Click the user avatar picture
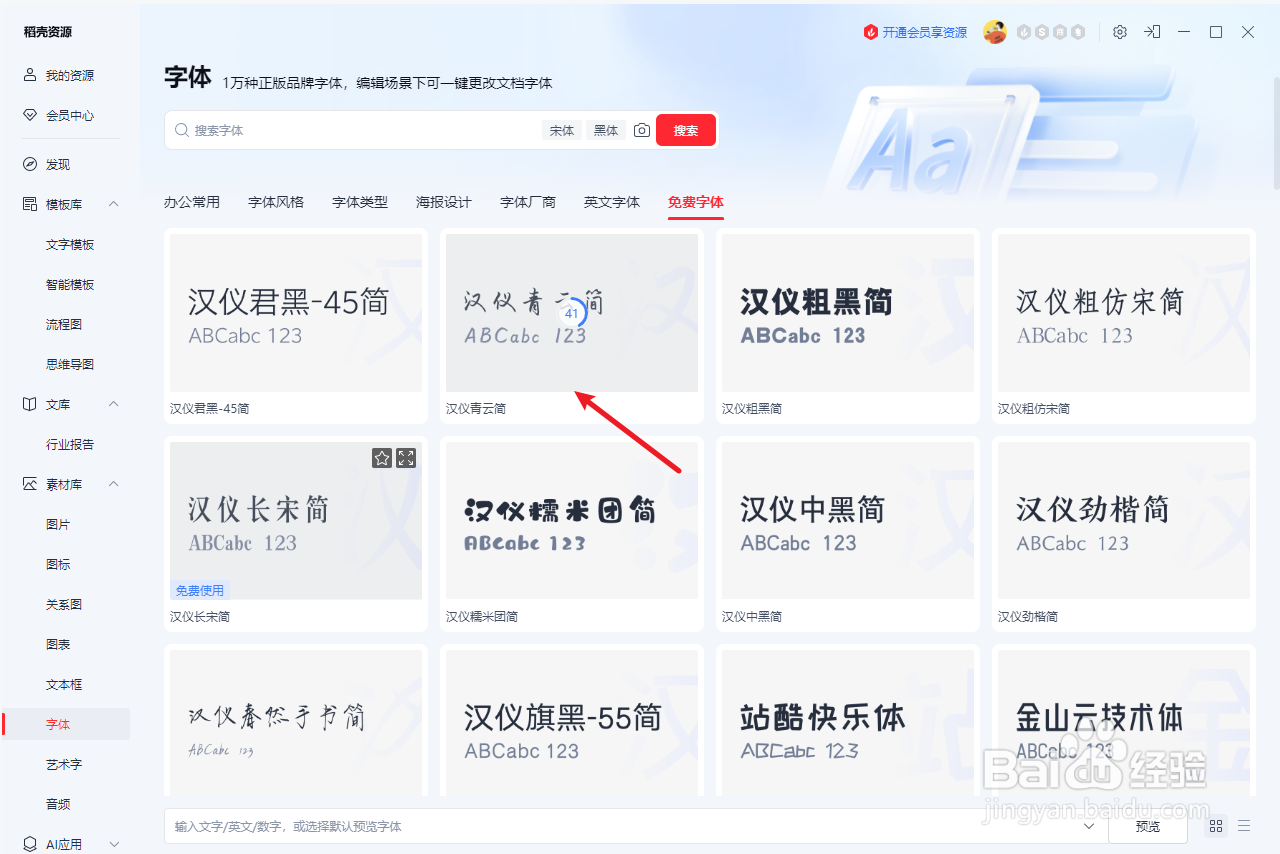Image resolution: width=1280 pixels, height=854 pixels. [994, 32]
